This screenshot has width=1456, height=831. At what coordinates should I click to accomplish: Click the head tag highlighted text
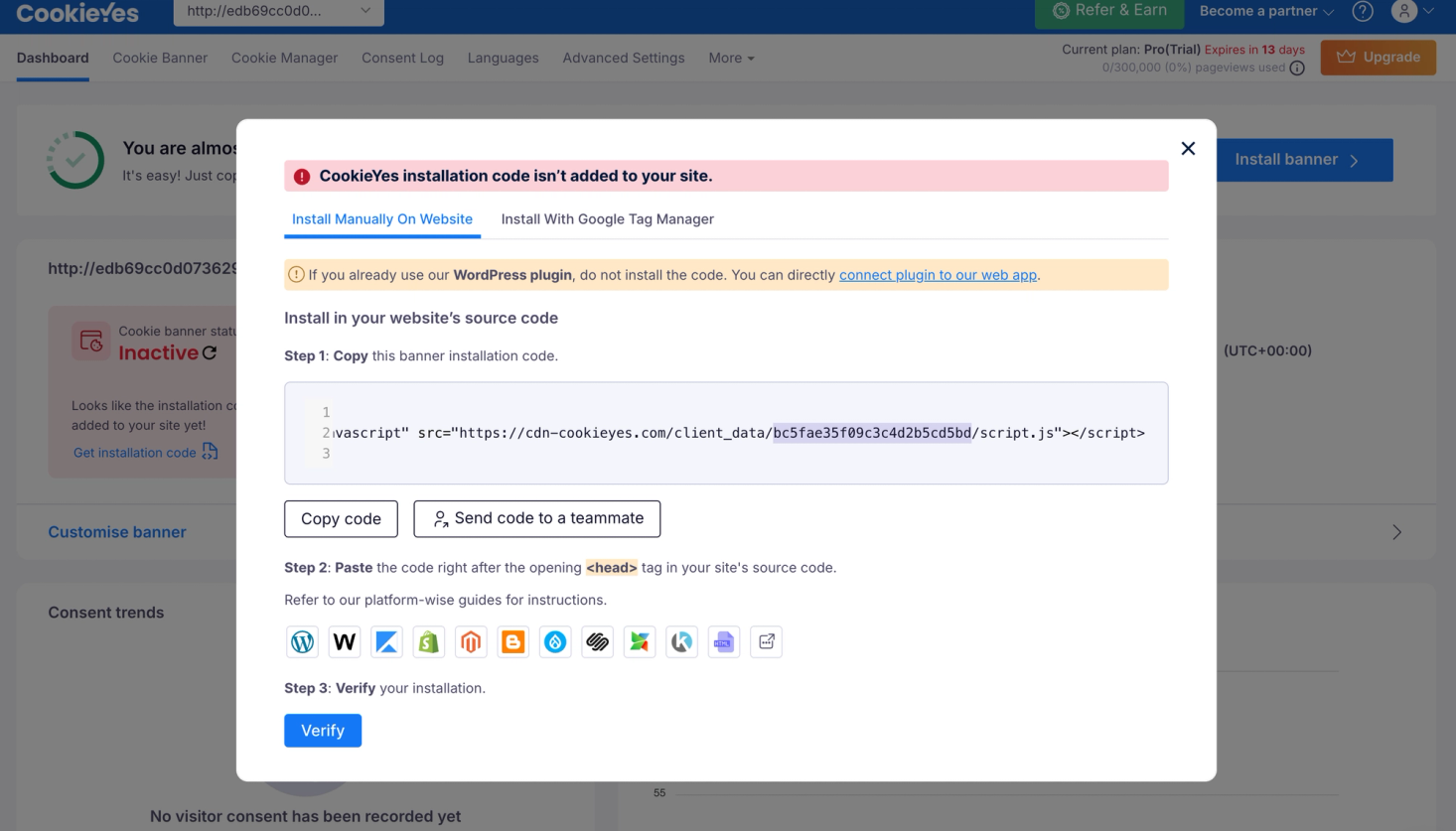tap(611, 568)
